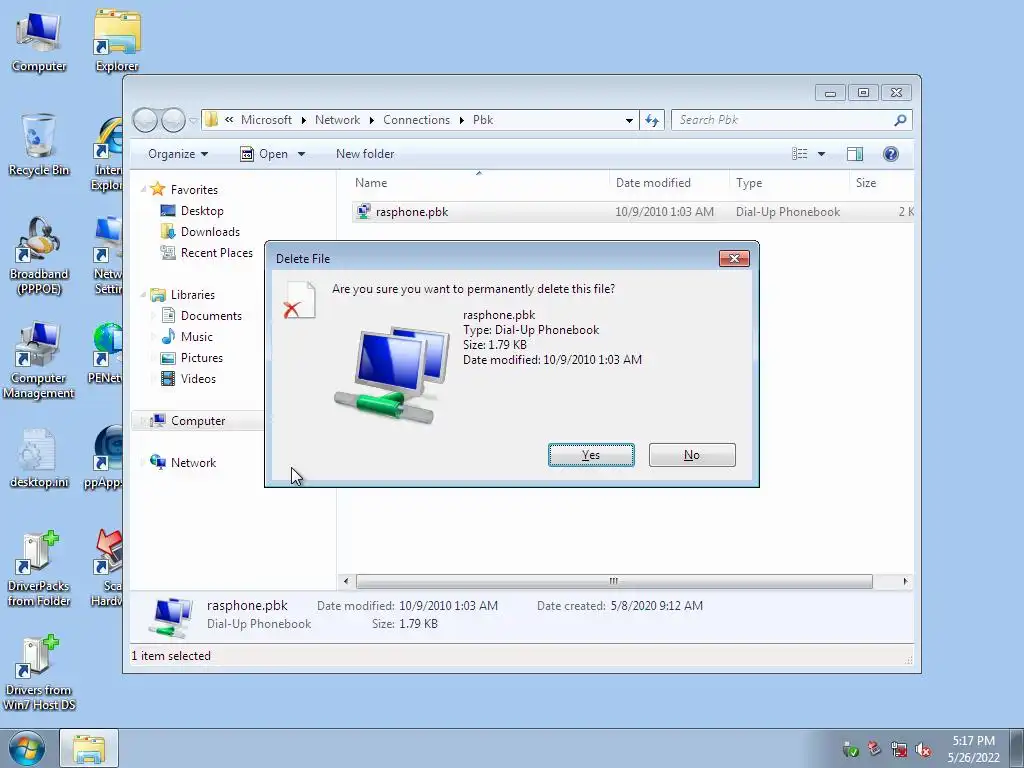Select DriverPacks from Folder shortcut
Image resolution: width=1024 pixels, height=768 pixels.
(x=39, y=569)
